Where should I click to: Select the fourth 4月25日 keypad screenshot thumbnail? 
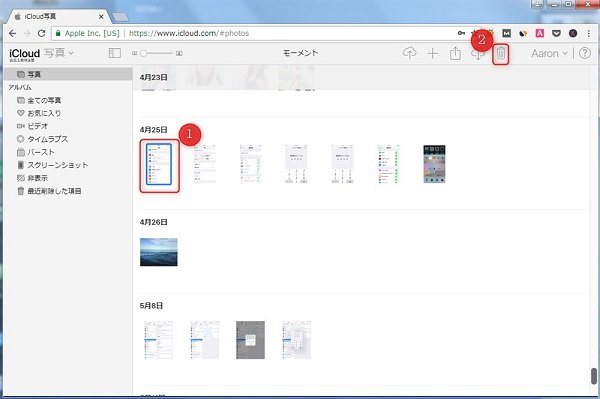point(296,164)
